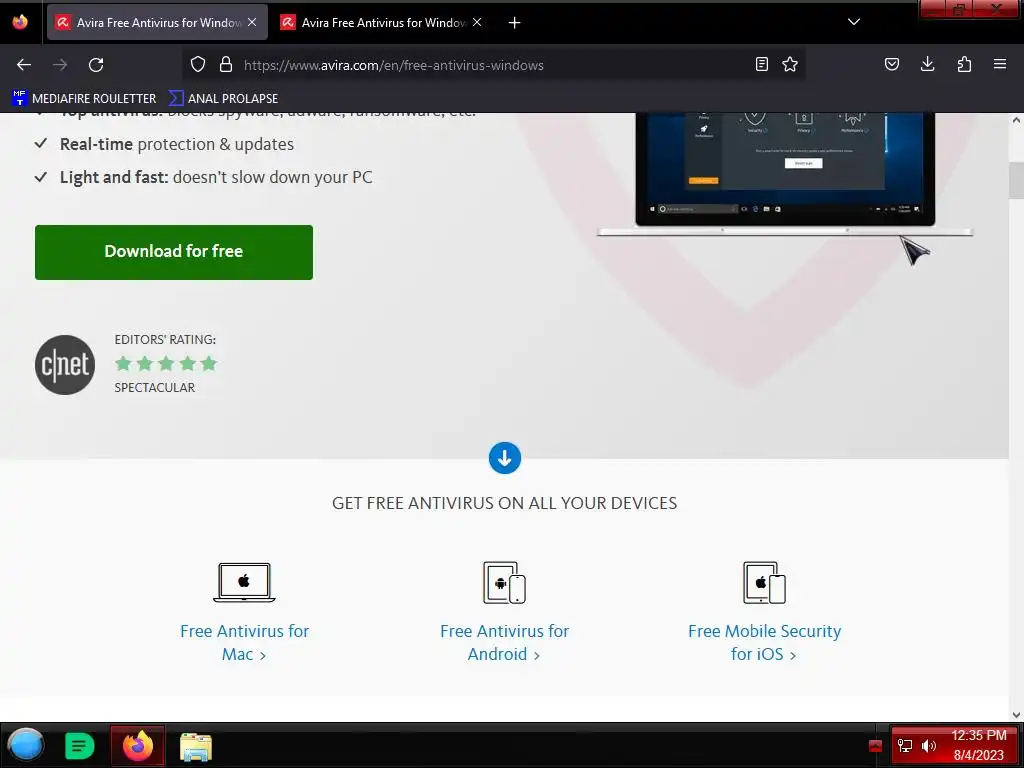Open the tracking protection shield icon
Image resolution: width=1024 pixels, height=768 pixels.
198,64
